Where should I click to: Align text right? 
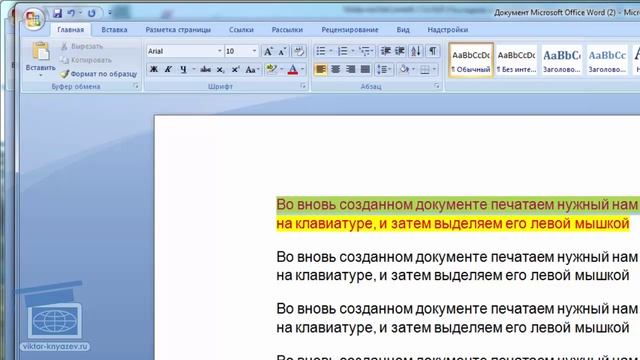click(350, 69)
